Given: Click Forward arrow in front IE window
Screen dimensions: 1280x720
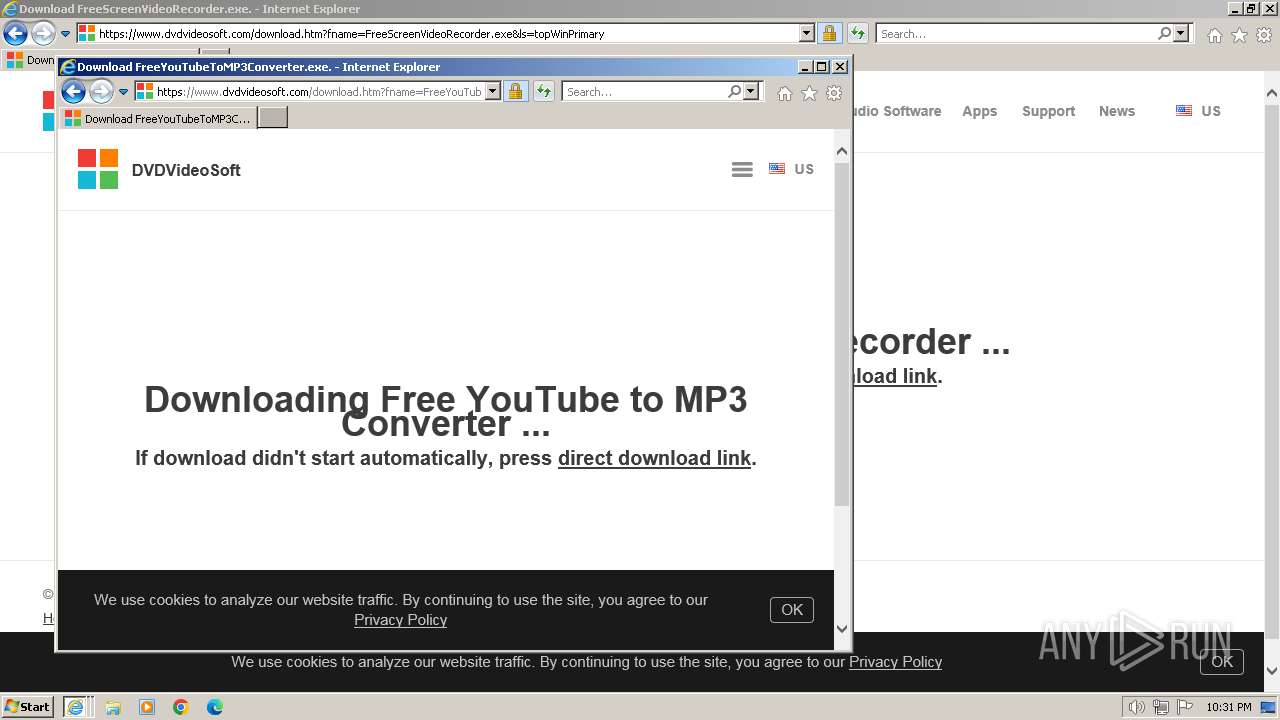Looking at the screenshot, I should [x=101, y=92].
